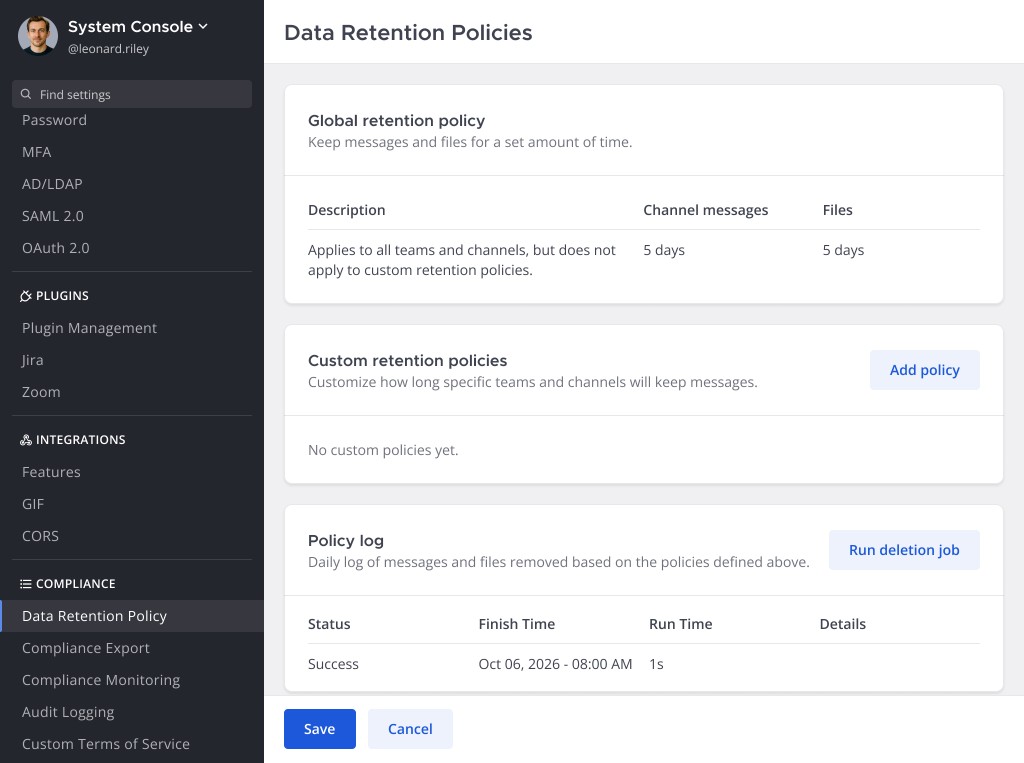The image size is (1024, 763).
Task: Open MFA settings
Action: click(37, 152)
